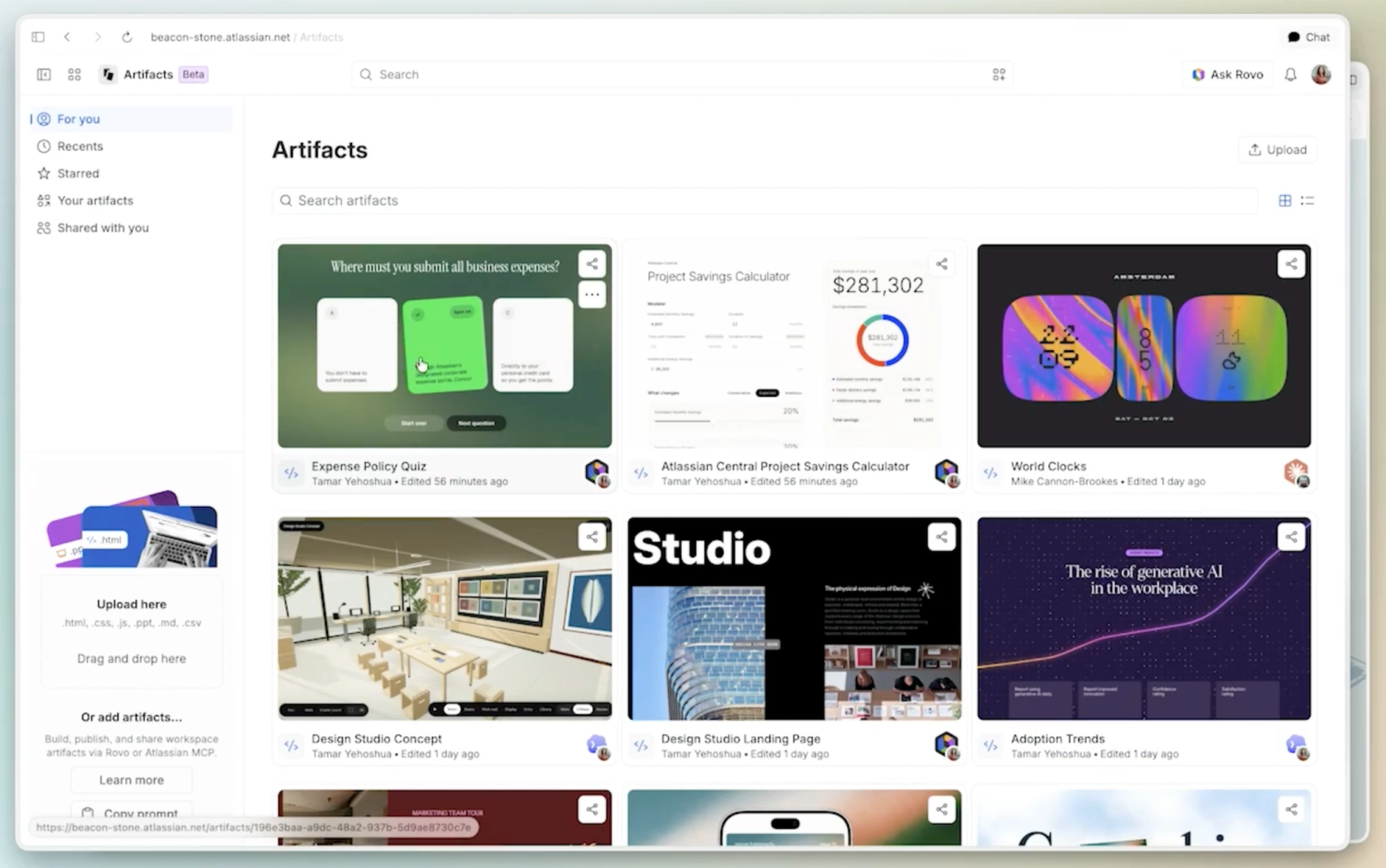This screenshot has height=868, width=1386.
Task: Open the Design Studio Concept thumbnail
Action: click(x=444, y=618)
